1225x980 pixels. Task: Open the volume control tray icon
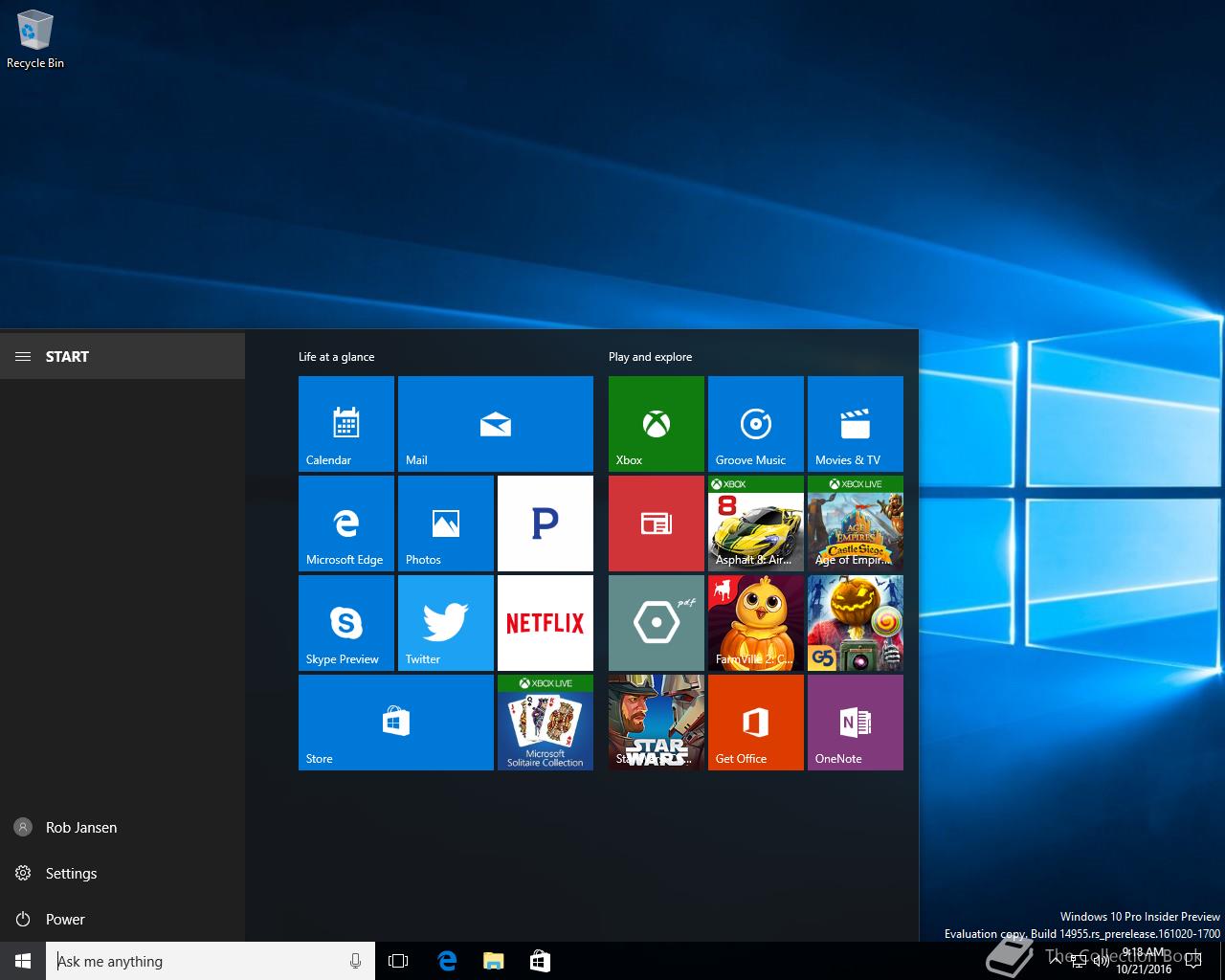(x=1101, y=962)
